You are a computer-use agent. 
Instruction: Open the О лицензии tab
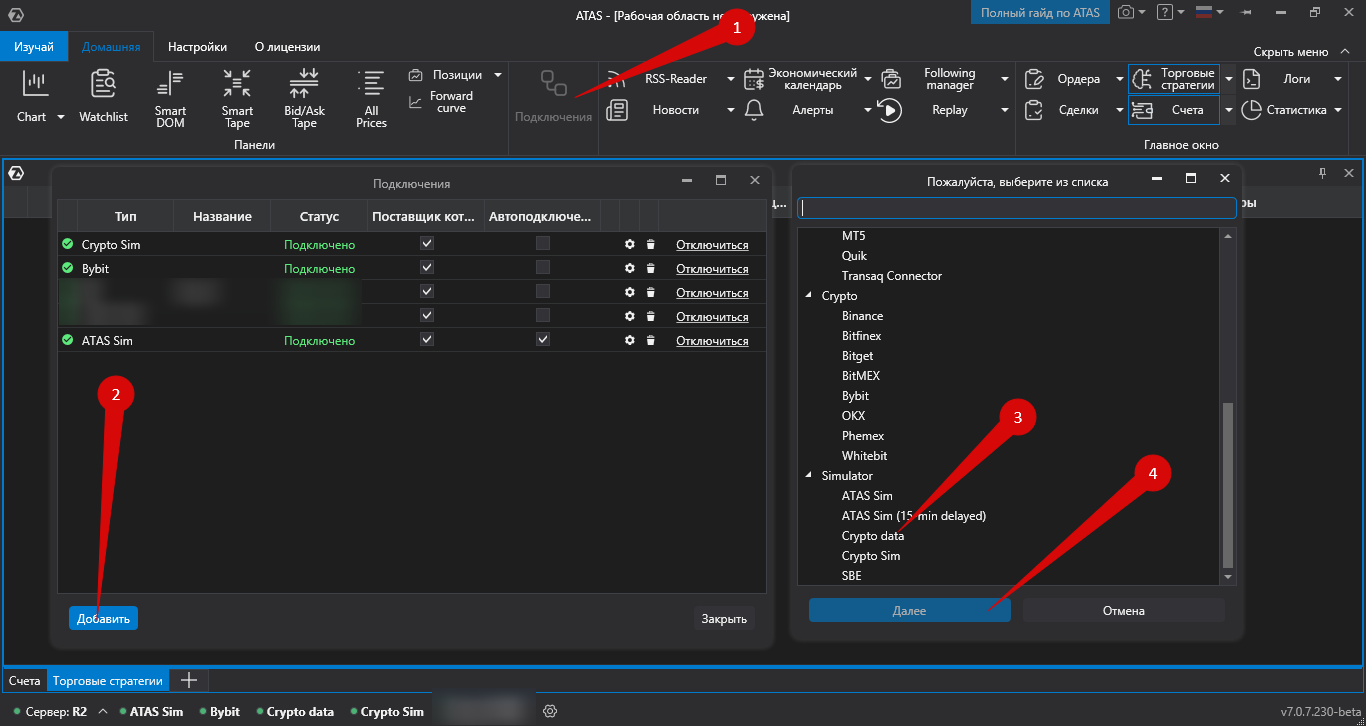[x=288, y=47]
